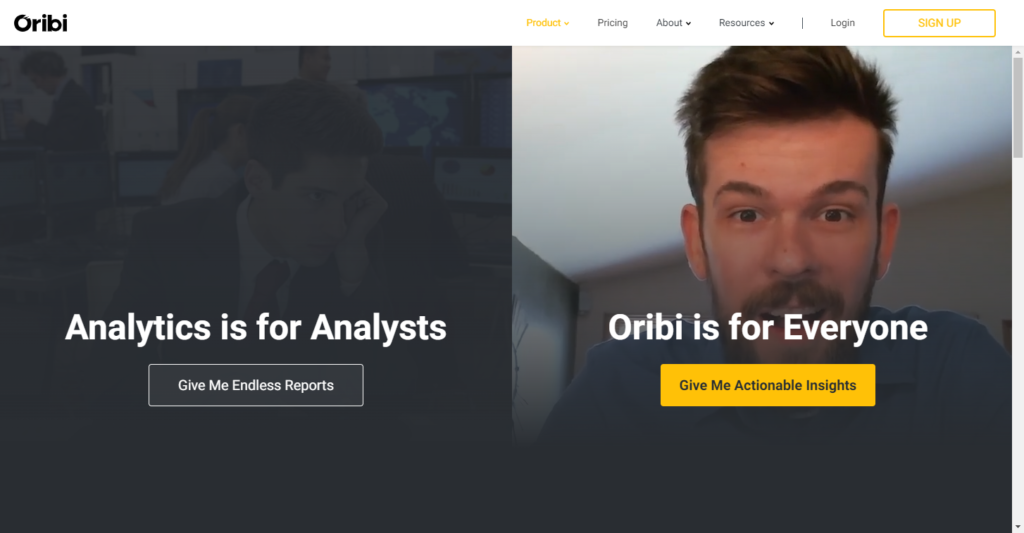Click the SIGN UP button
1024x533 pixels.
[939, 23]
